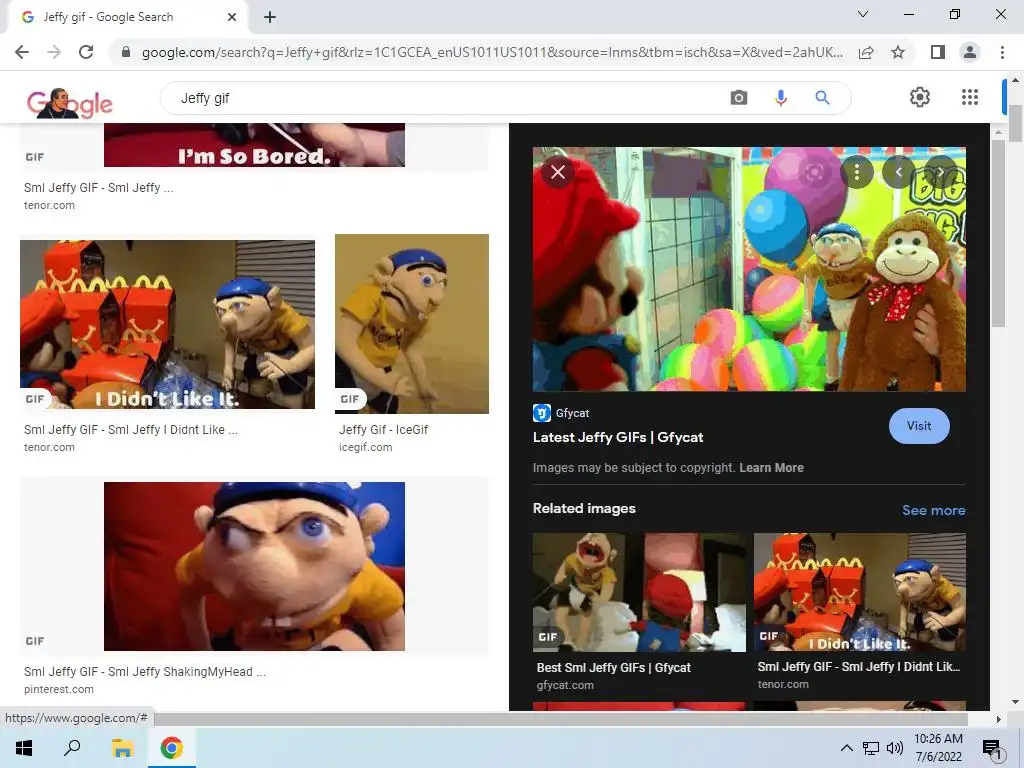This screenshot has height=768, width=1024.
Task: Open related I Didn't Like It thumbnail
Action: pos(859,592)
